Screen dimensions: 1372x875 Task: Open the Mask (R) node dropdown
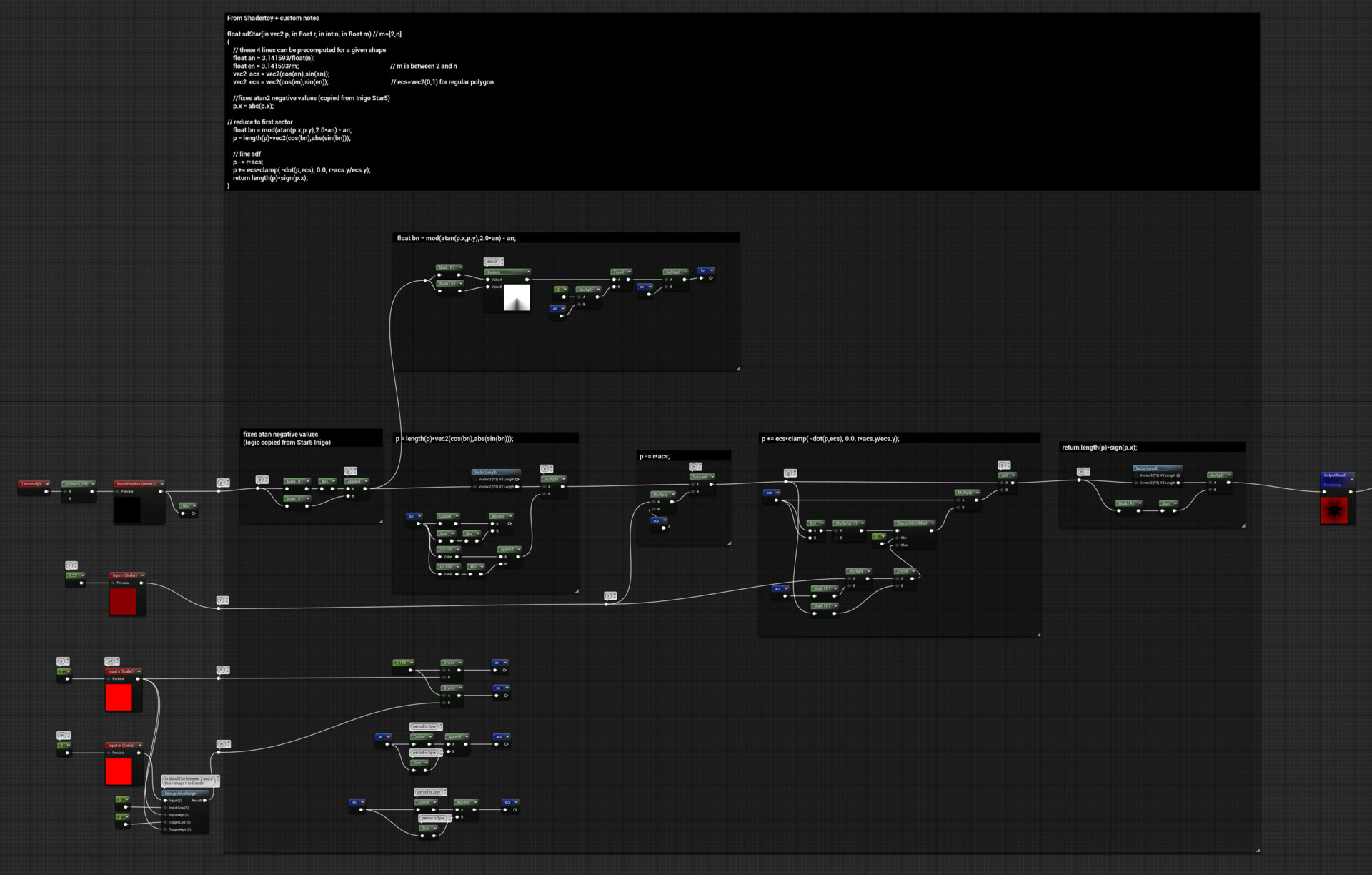tap(460, 266)
